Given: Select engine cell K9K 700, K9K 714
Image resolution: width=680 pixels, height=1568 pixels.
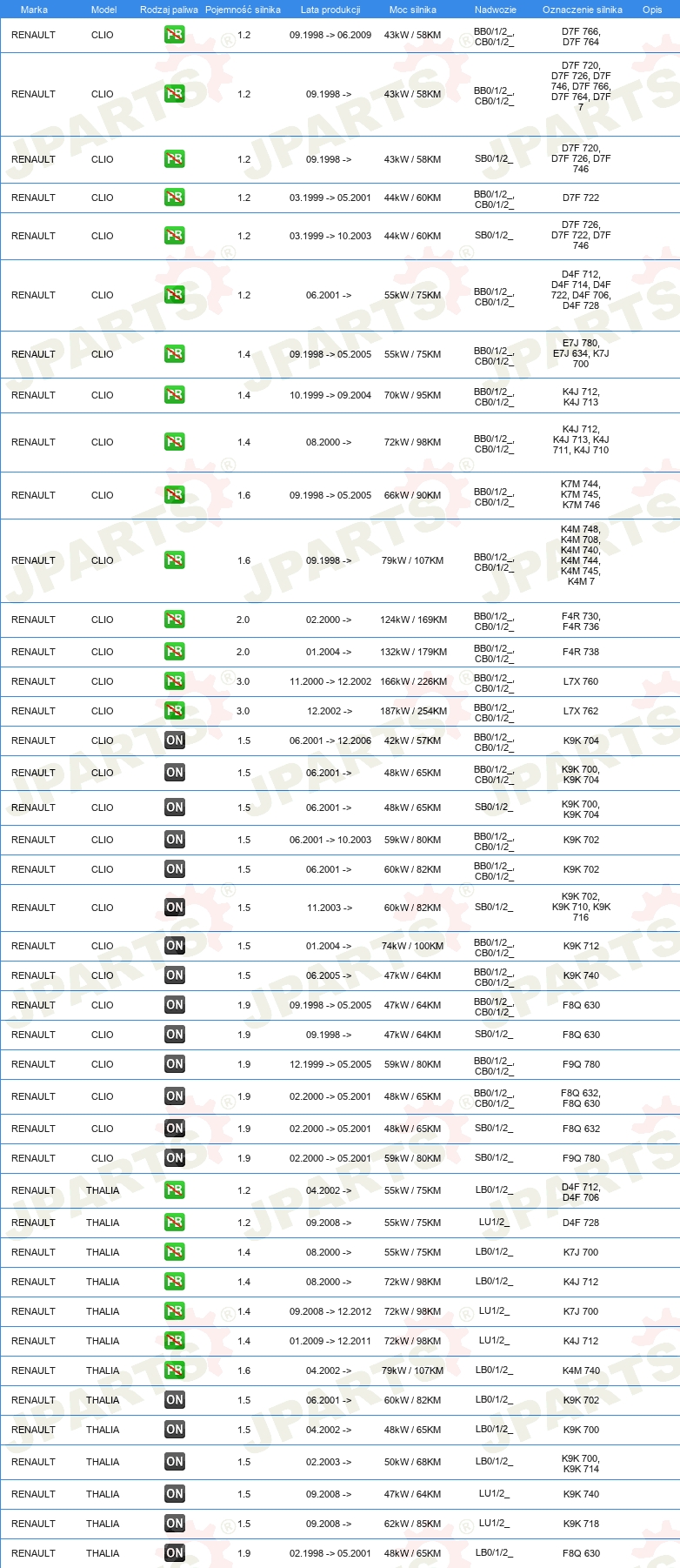Looking at the screenshot, I should [x=581, y=1464].
